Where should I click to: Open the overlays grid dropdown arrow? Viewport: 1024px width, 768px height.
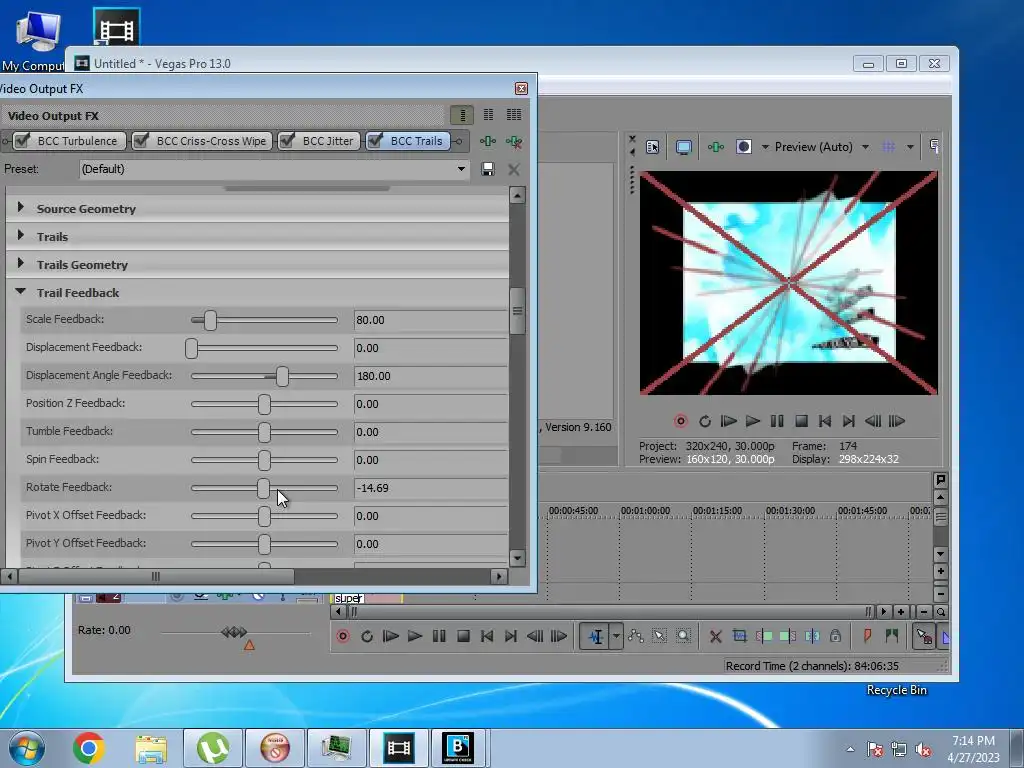click(x=910, y=147)
